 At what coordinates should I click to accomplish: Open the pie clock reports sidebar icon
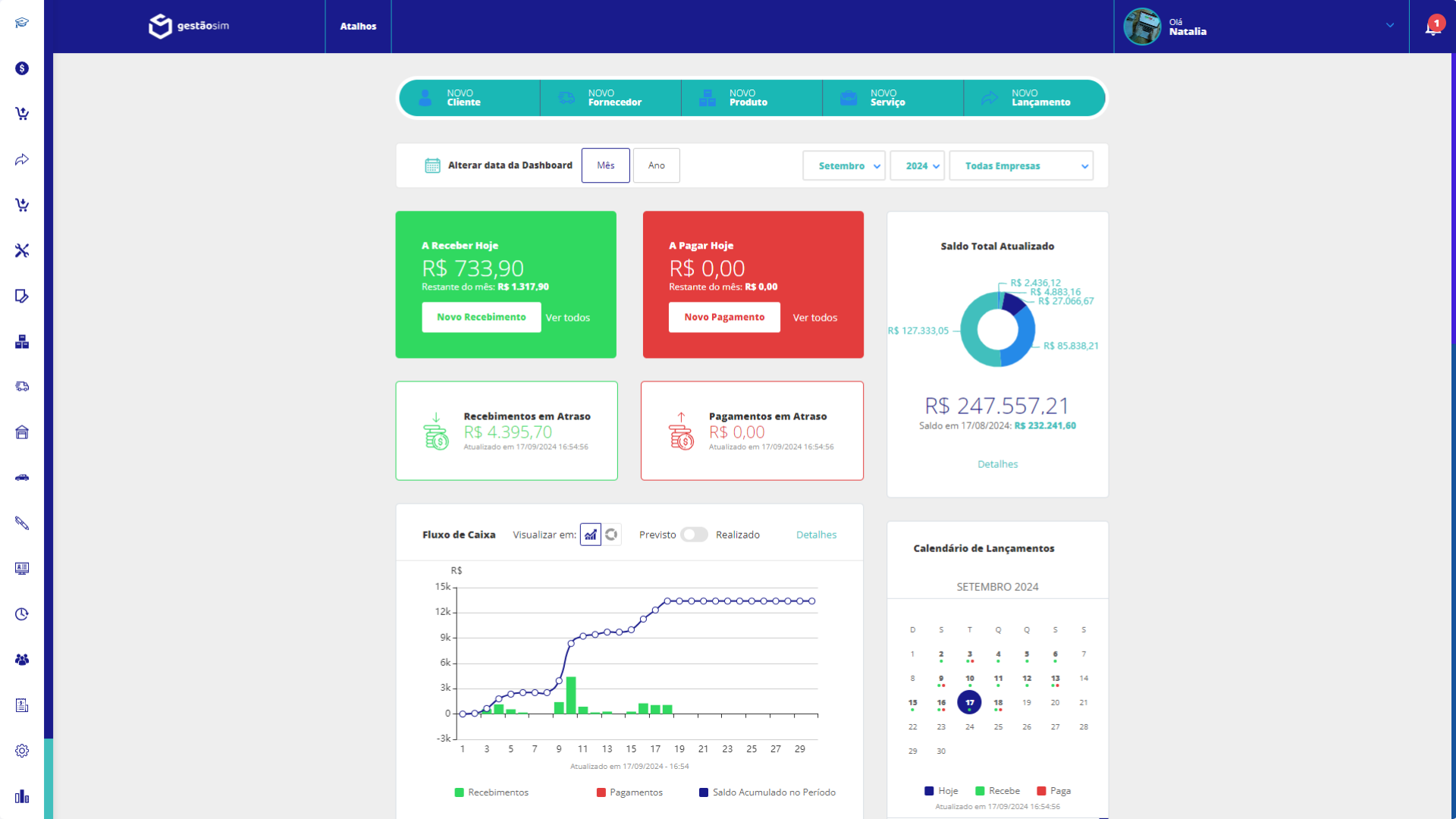tap(22, 614)
